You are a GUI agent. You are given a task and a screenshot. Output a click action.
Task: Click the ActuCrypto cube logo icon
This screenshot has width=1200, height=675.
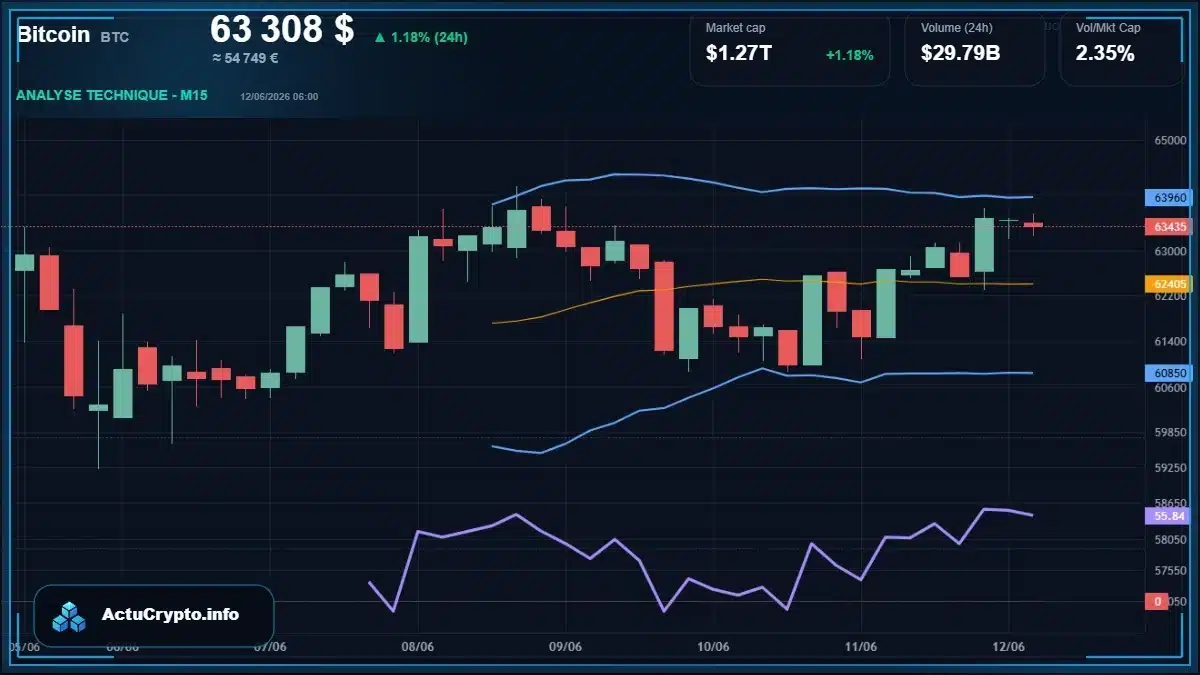pyautogui.click(x=70, y=616)
